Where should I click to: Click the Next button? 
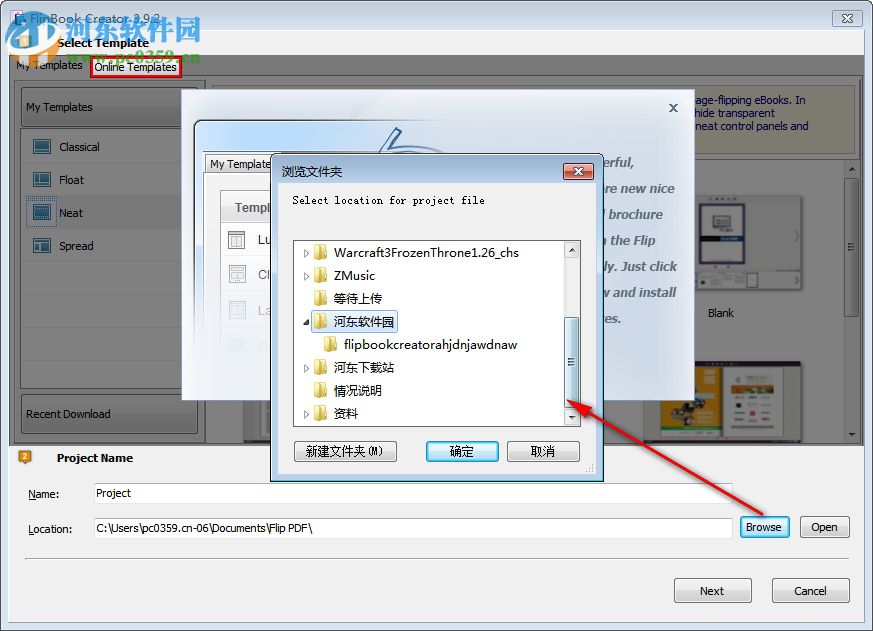coord(712,590)
